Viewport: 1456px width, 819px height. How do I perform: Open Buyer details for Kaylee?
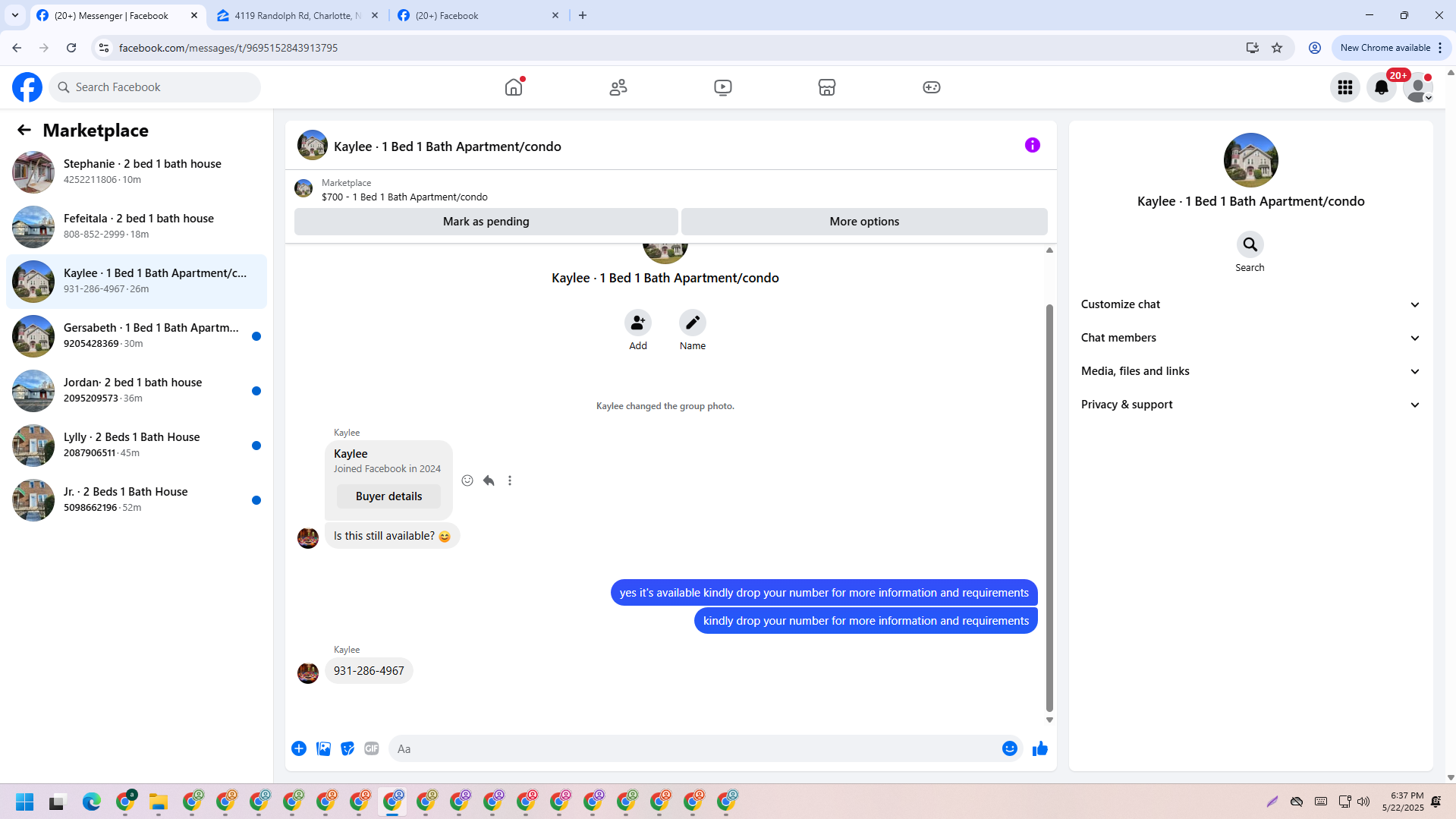click(x=388, y=496)
